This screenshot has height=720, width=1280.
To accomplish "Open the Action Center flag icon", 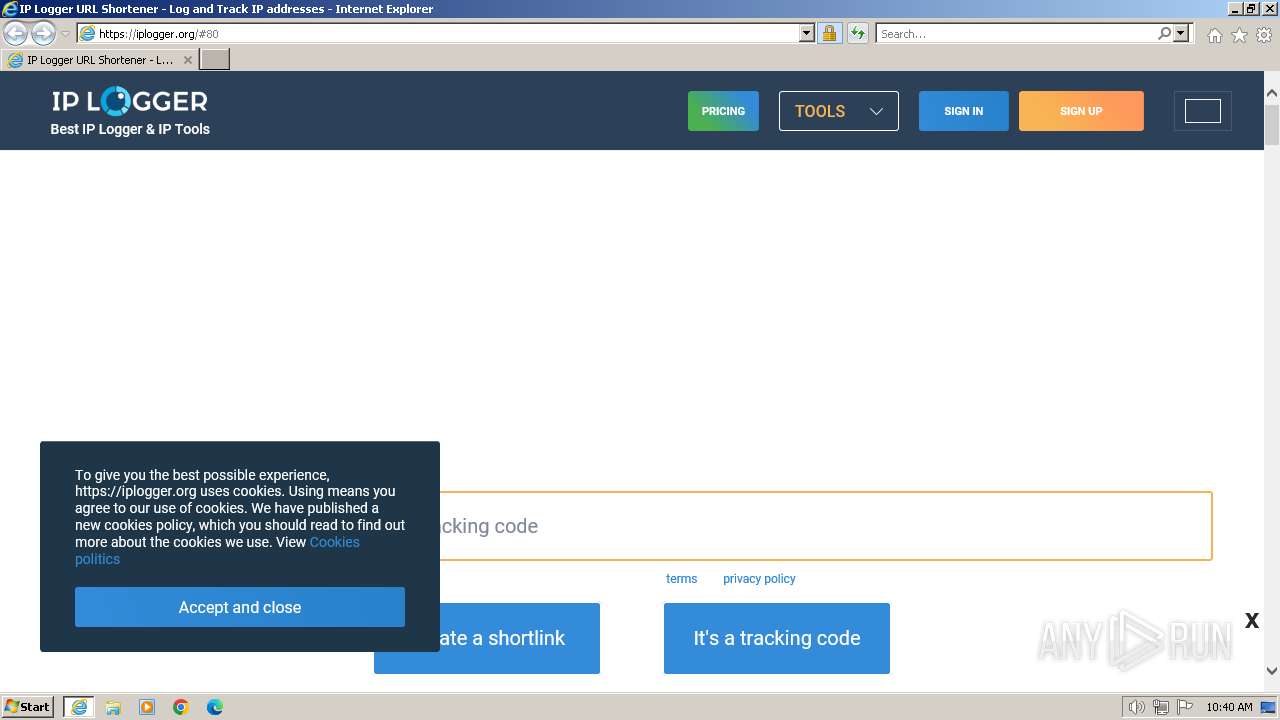I will 1185,707.
